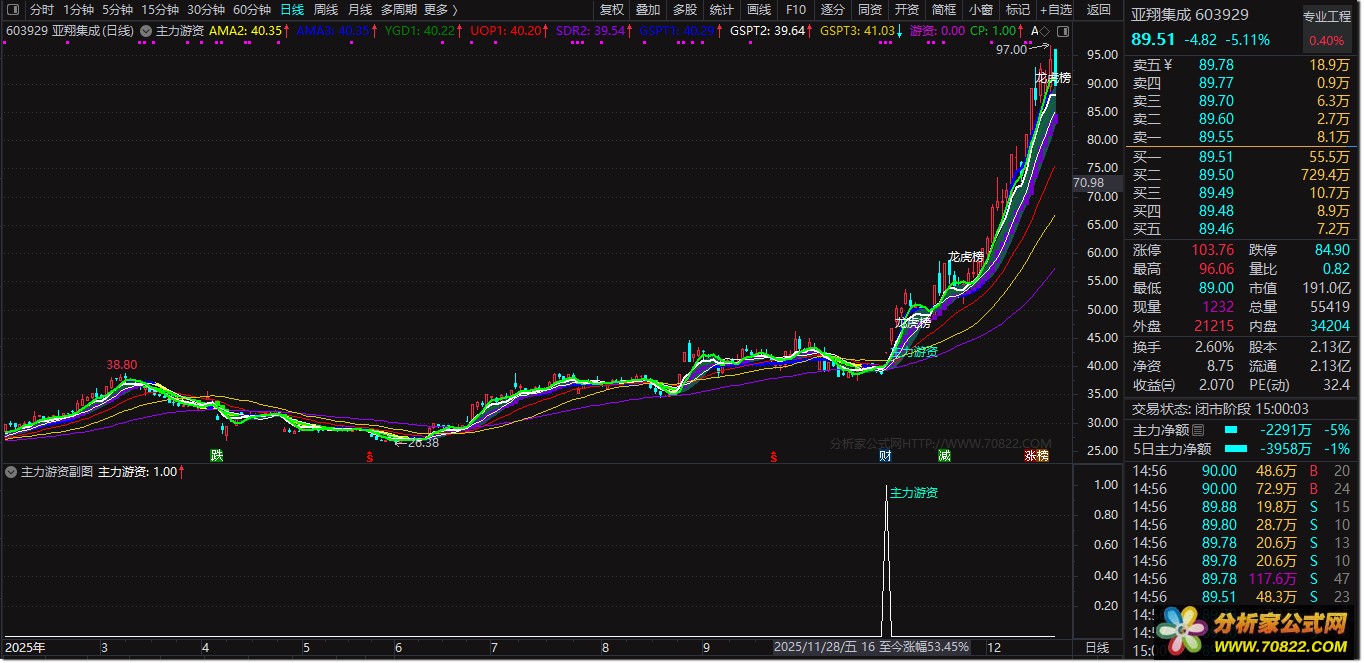Click the 减 marker icon on chart

[944, 456]
